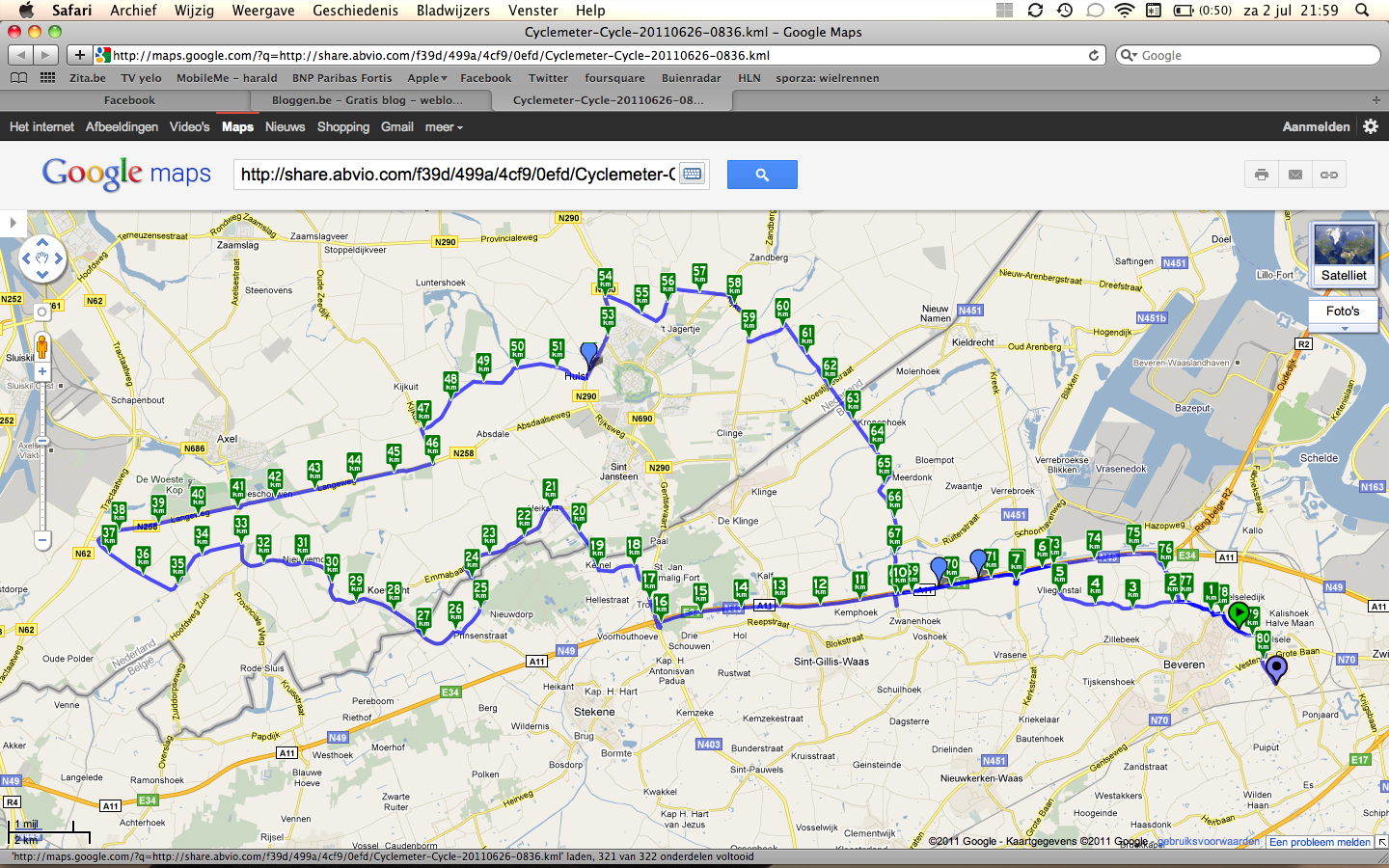Click the Google Maps logo
The width and height of the screenshot is (1389, 868).
click(x=126, y=173)
